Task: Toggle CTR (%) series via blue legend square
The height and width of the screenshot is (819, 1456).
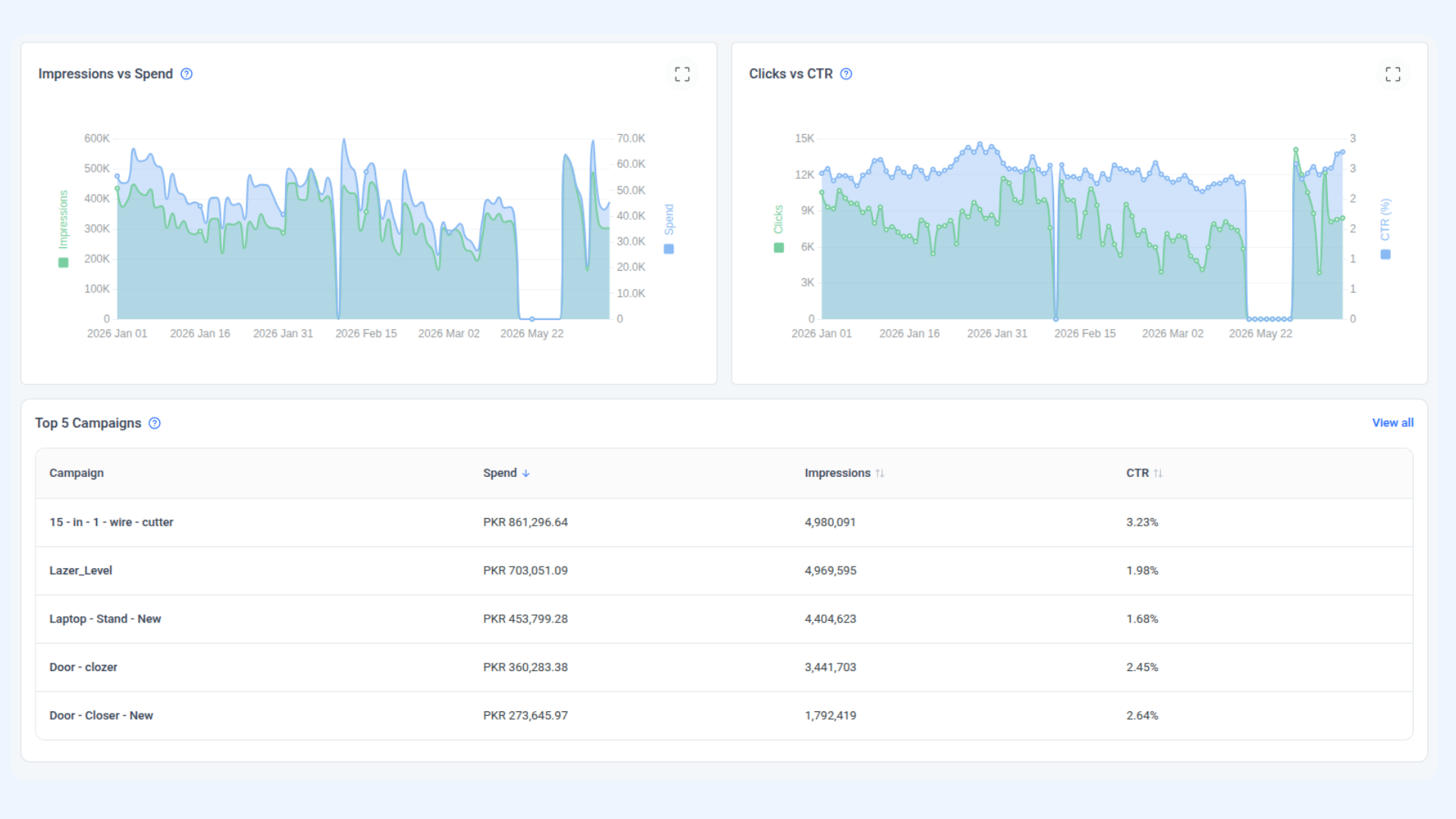Action: click(x=1385, y=255)
